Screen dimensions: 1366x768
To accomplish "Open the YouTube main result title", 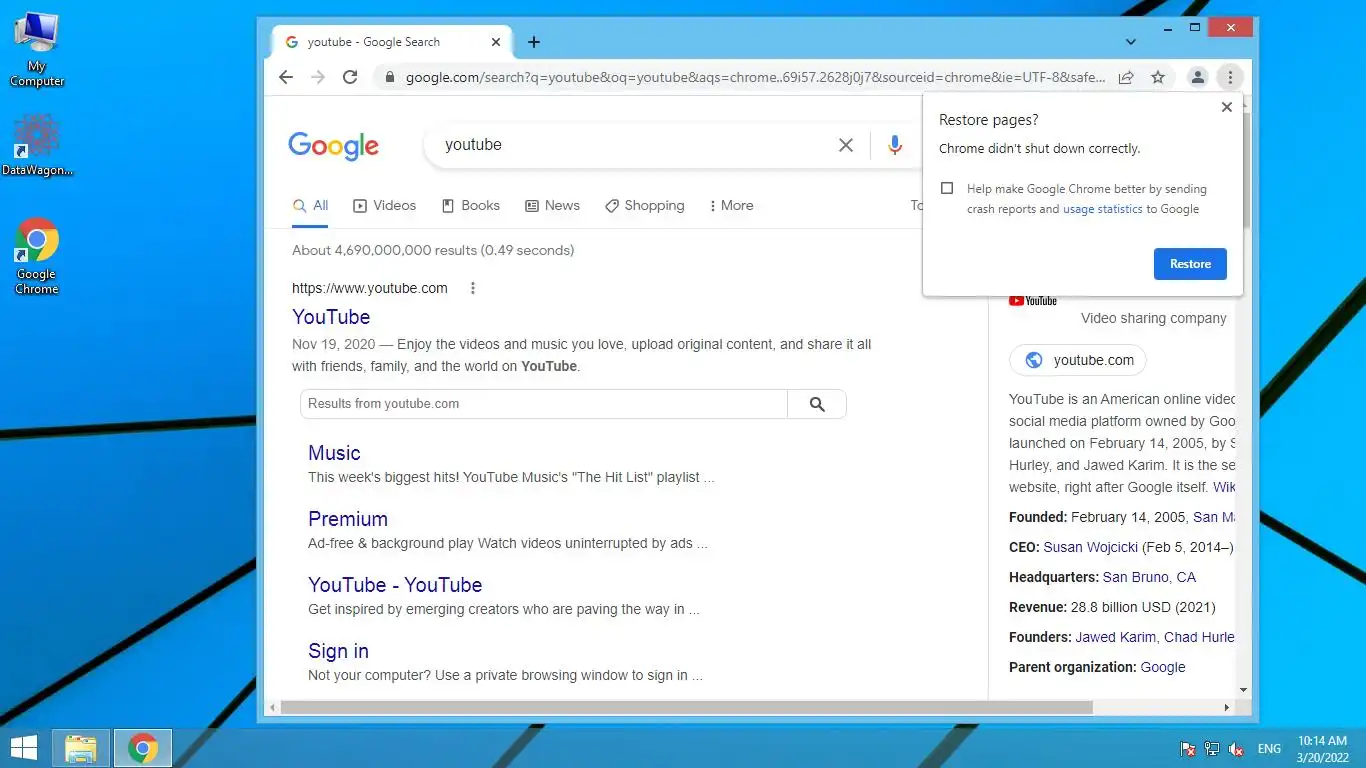I will pos(331,317).
